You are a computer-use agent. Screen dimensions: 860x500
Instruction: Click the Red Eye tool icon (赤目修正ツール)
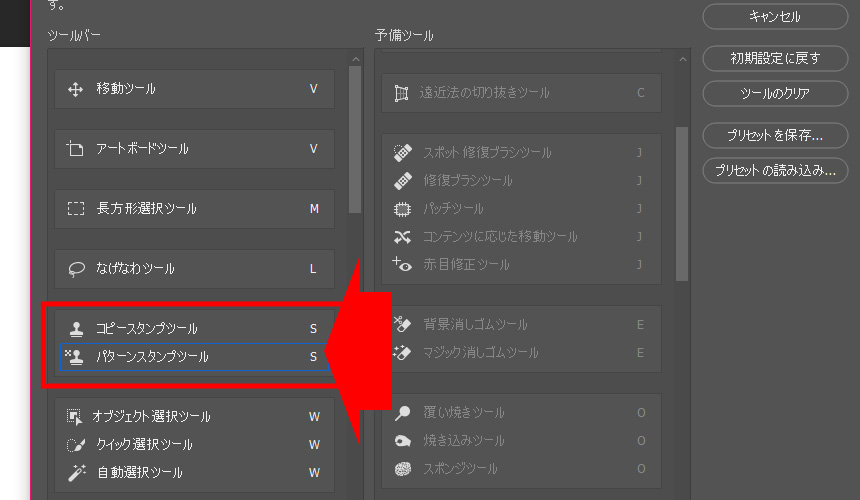tap(402, 265)
